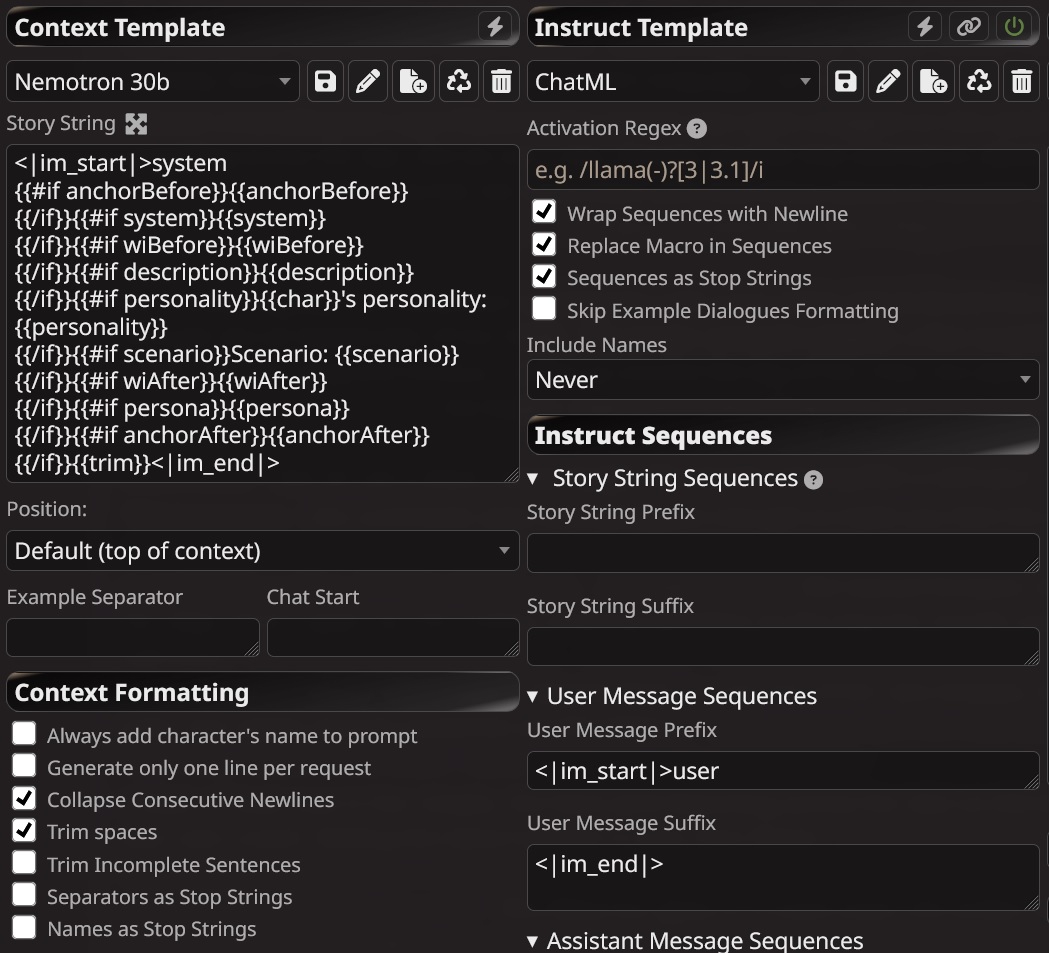The height and width of the screenshot is (953, 1049).
Task: Click the lightning icon in Context Template header
Action: pos(495,27)
